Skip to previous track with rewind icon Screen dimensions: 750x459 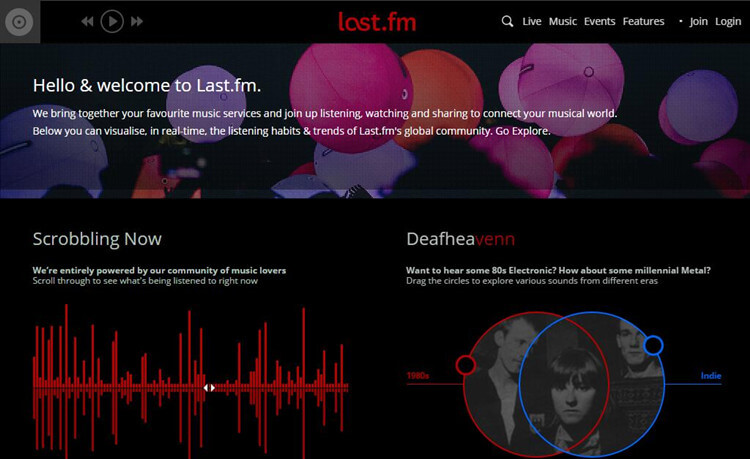click(88, 22)
